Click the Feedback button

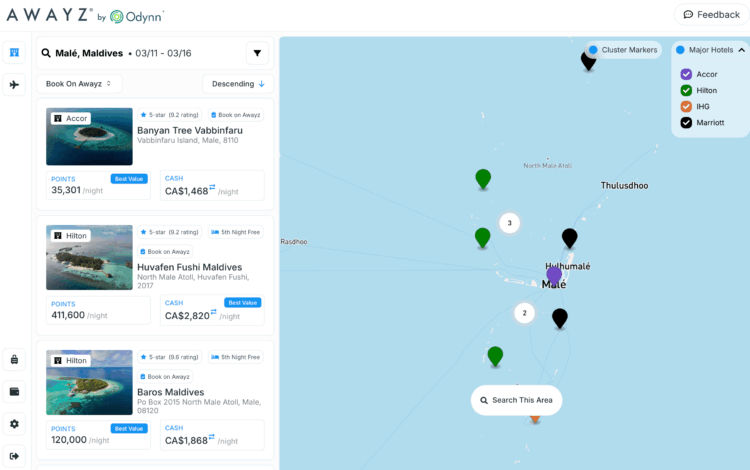pos(711,15)
